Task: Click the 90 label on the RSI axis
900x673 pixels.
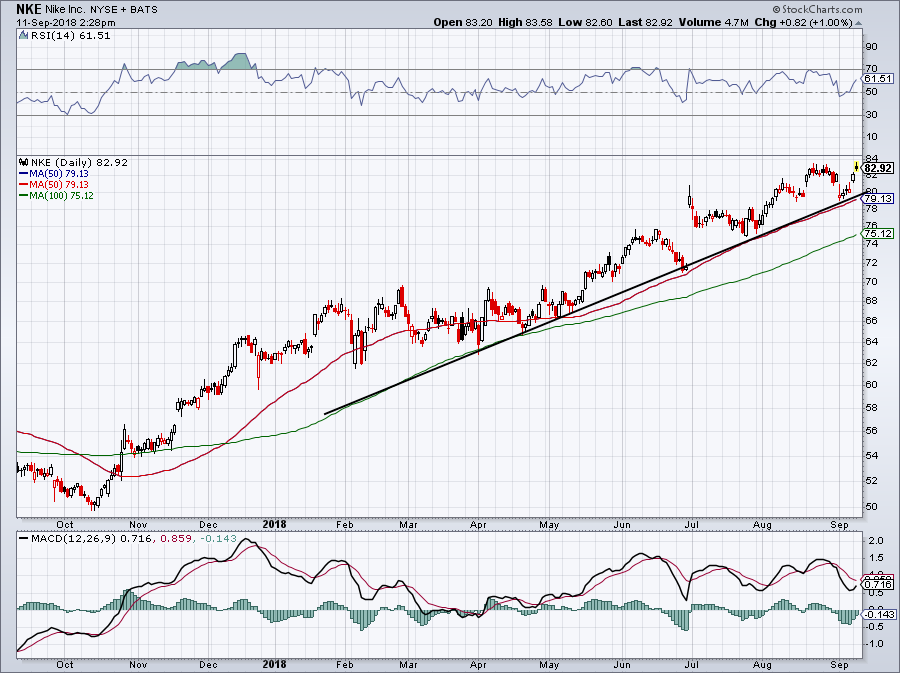Action: 871,46
